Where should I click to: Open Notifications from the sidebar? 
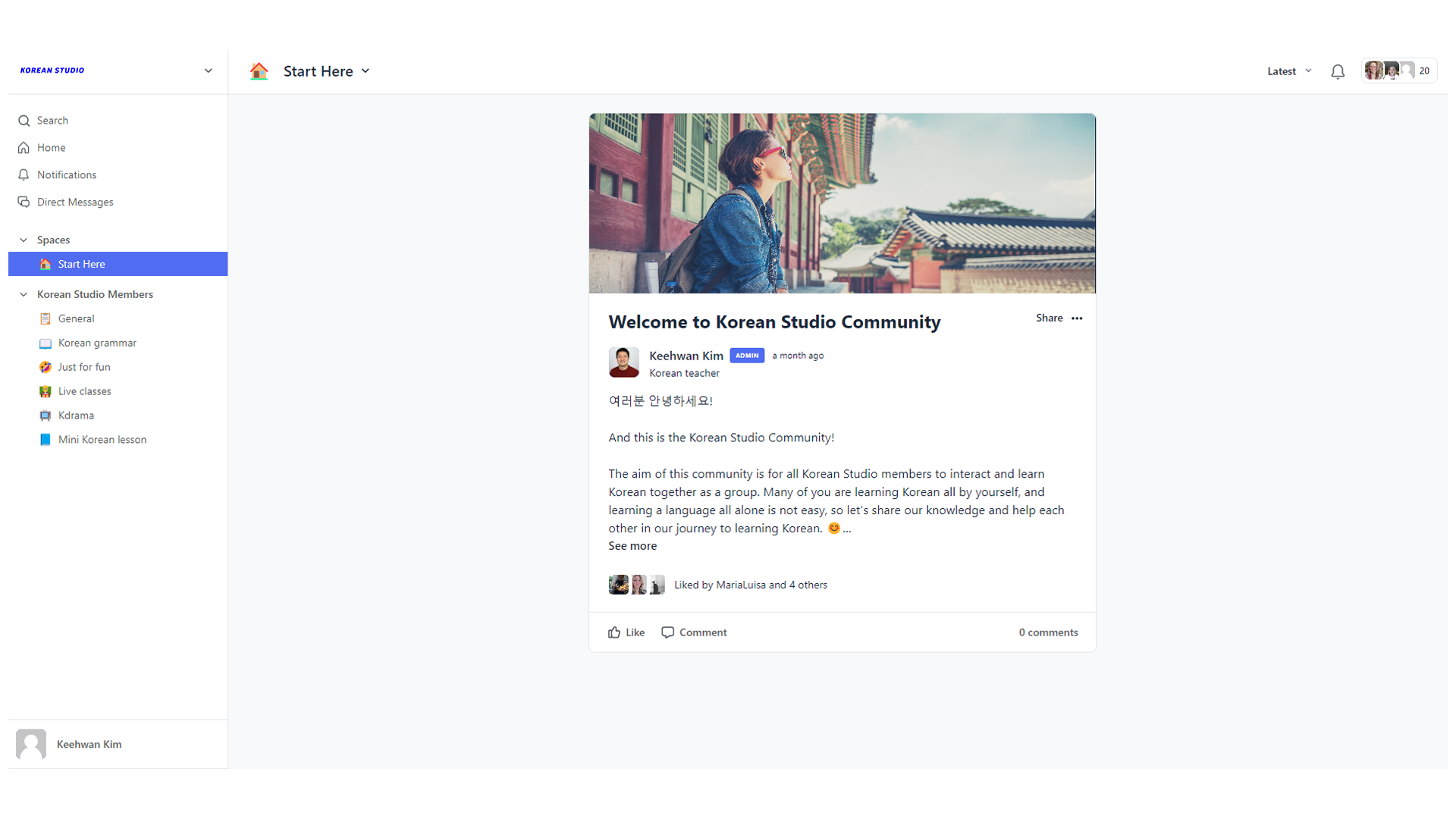pyautogui.click(x=118, y=175)
